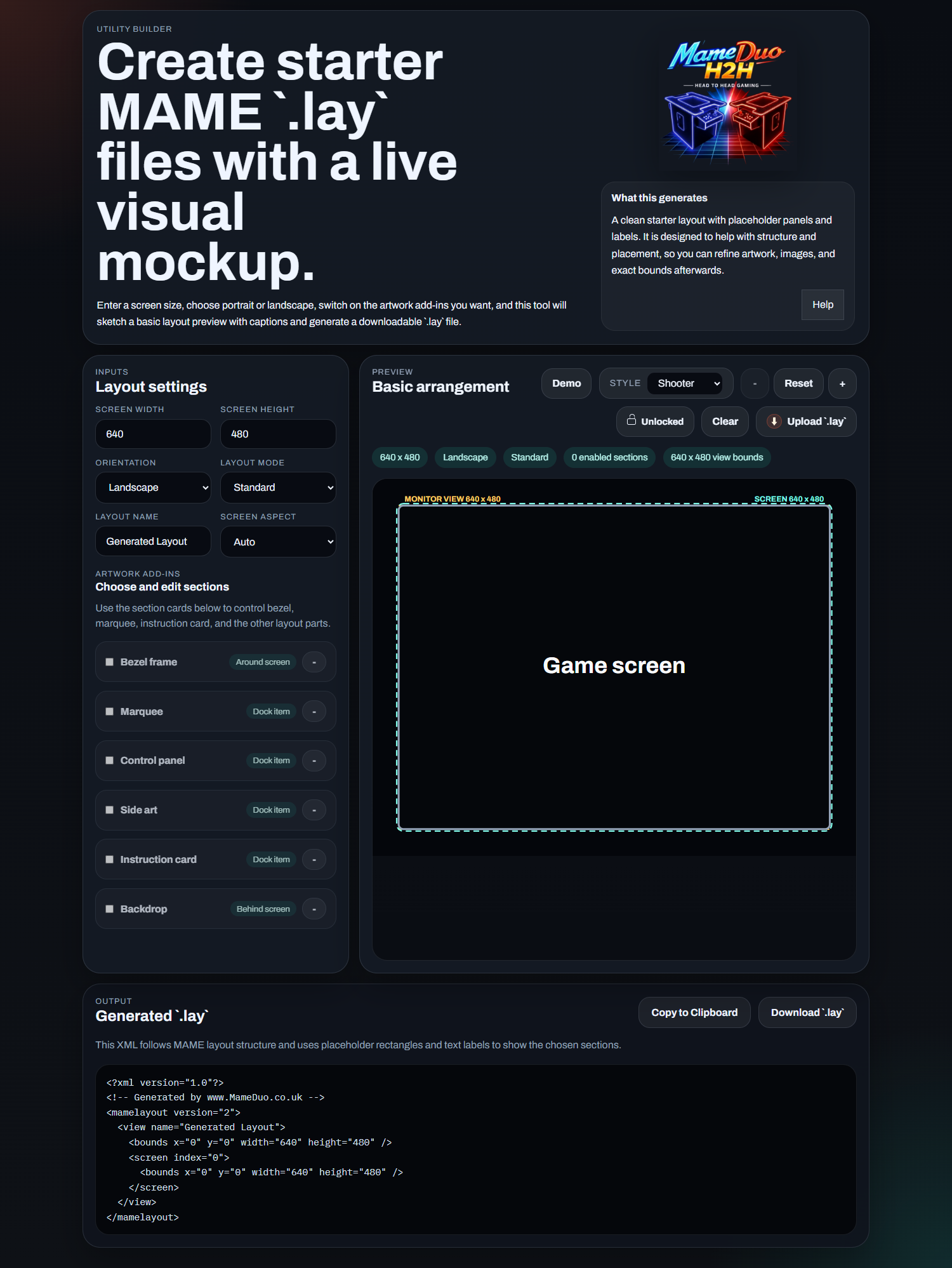Click the generated XML code block
Image resolution: width=952 pixels, height=1268 pixels.
[x=476, y=1150]
